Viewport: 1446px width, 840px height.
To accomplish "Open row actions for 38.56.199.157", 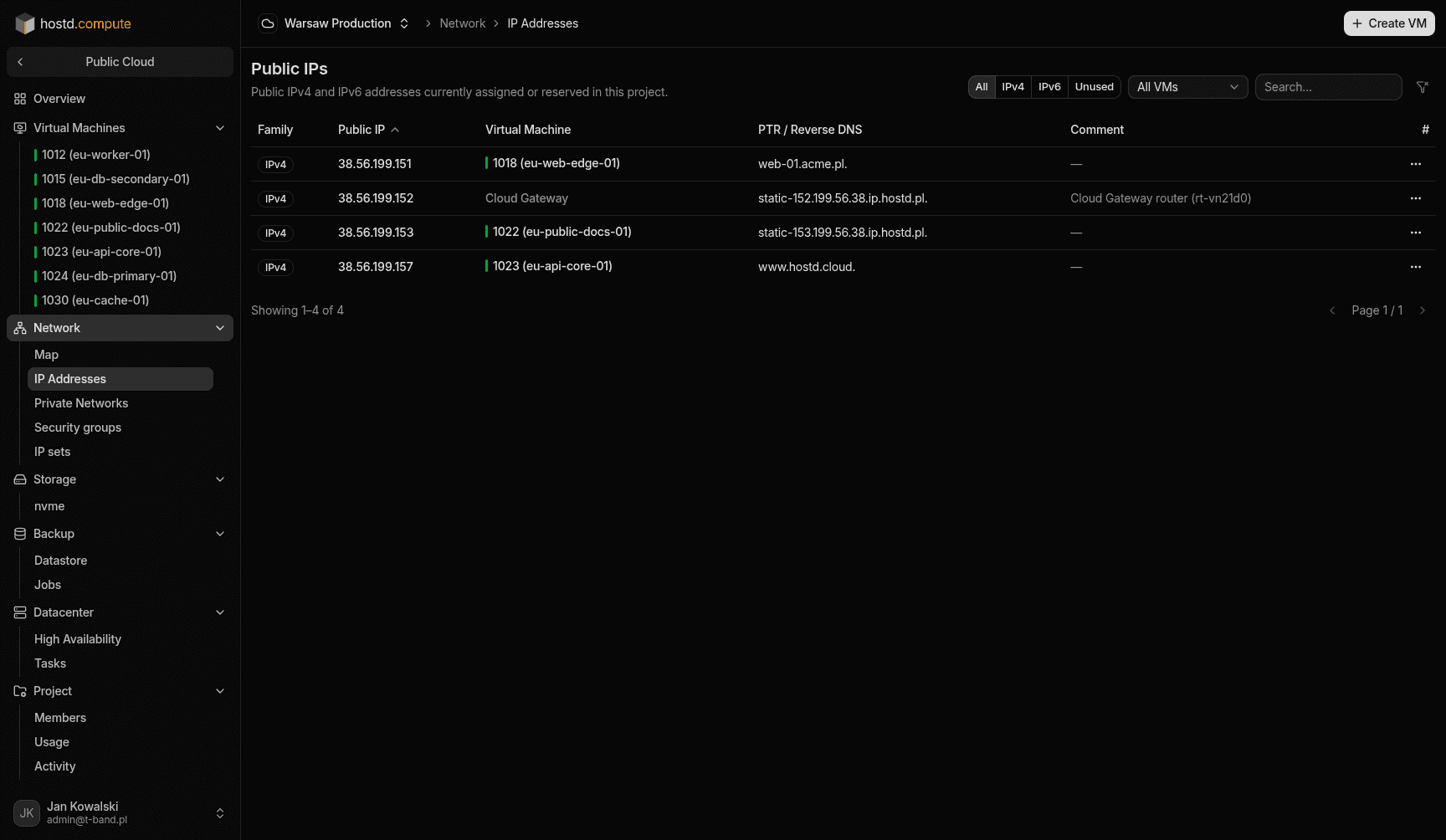I will [1416, 267].
